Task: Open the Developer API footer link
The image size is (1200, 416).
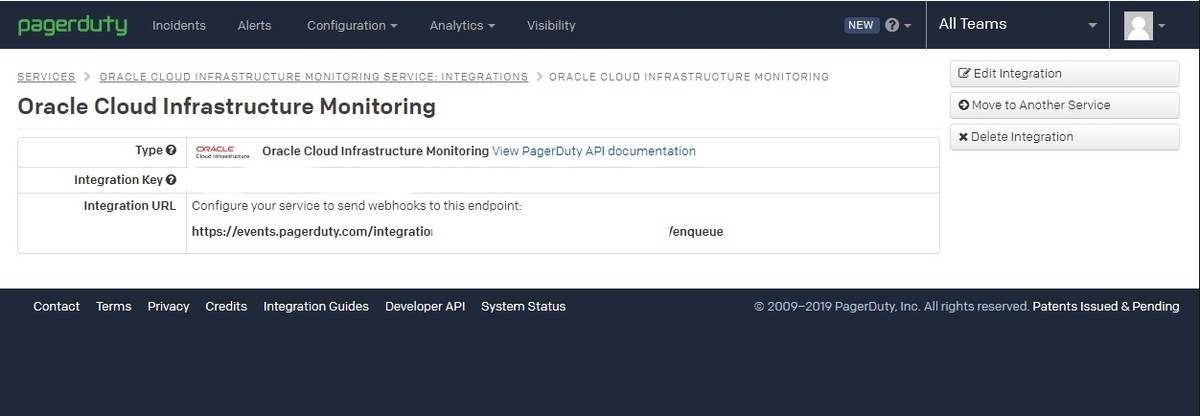Action: pyautogui.click(x=425, y=306)
